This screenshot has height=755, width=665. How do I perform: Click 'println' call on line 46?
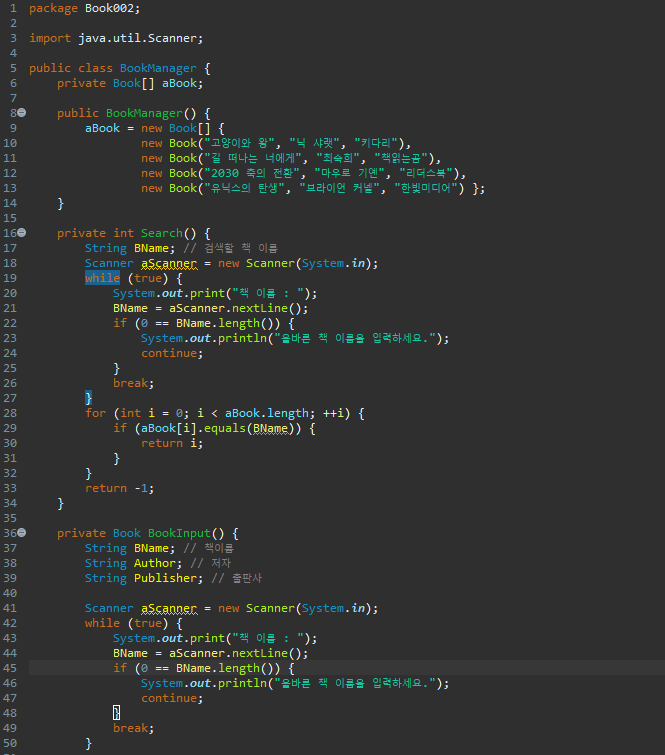click(242, 683)
